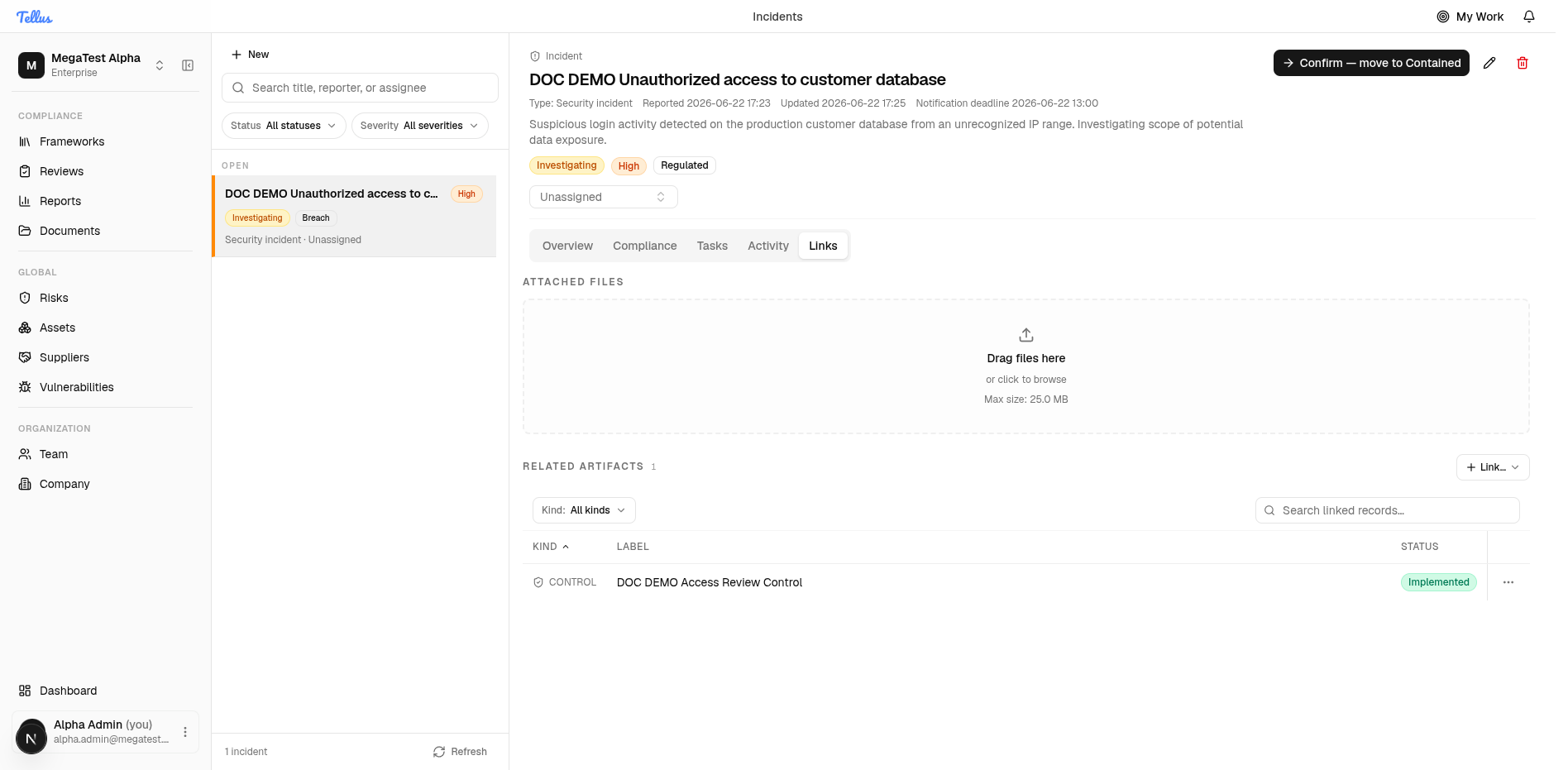Sort by the KIND column header
The image size is (1568, 770).
click(x=551, y=547)
